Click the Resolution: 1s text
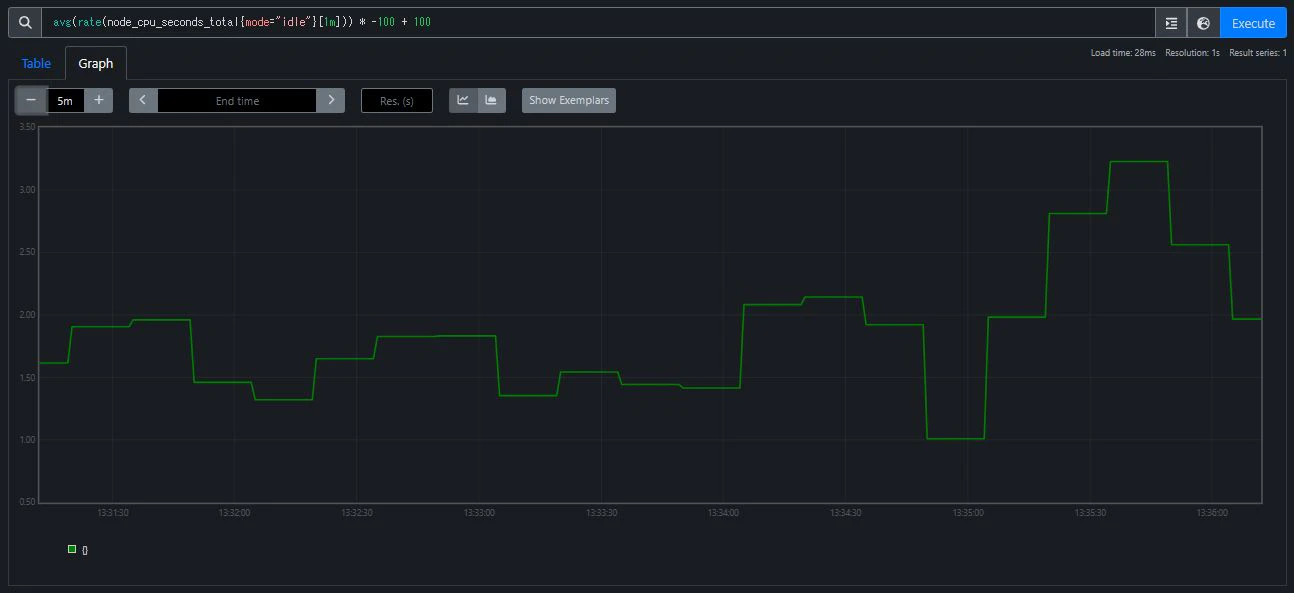Image resolution: width=1294 pixels, height=593 pixels. [1192, 53]
